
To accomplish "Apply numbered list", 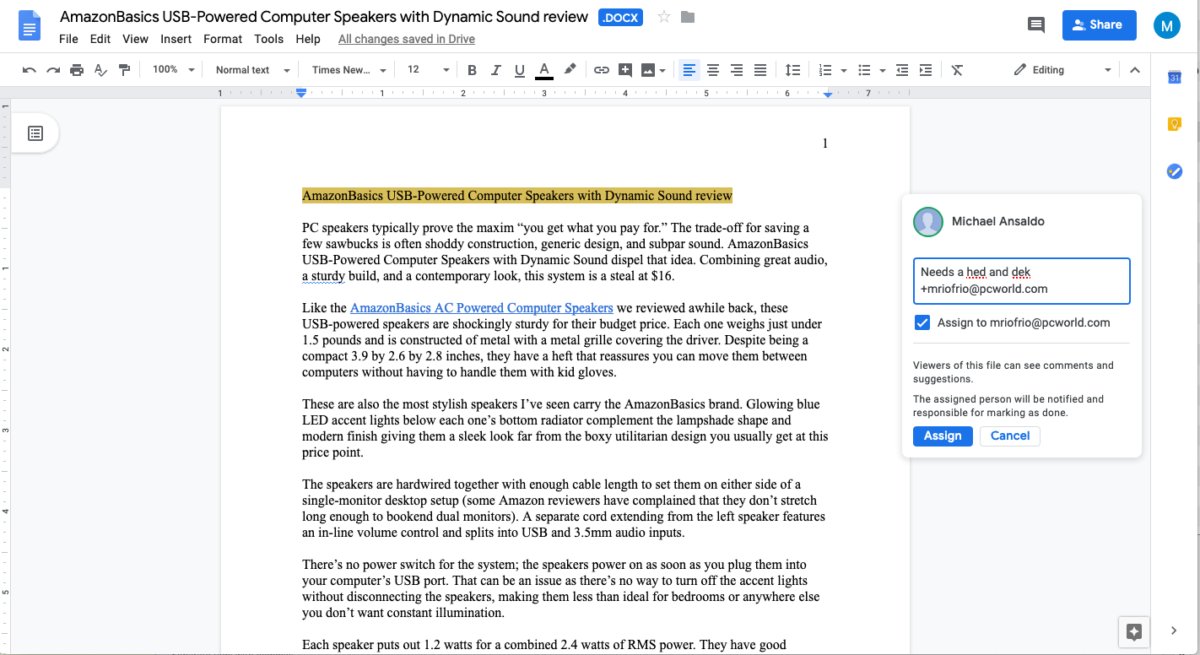I will point(825,70).
